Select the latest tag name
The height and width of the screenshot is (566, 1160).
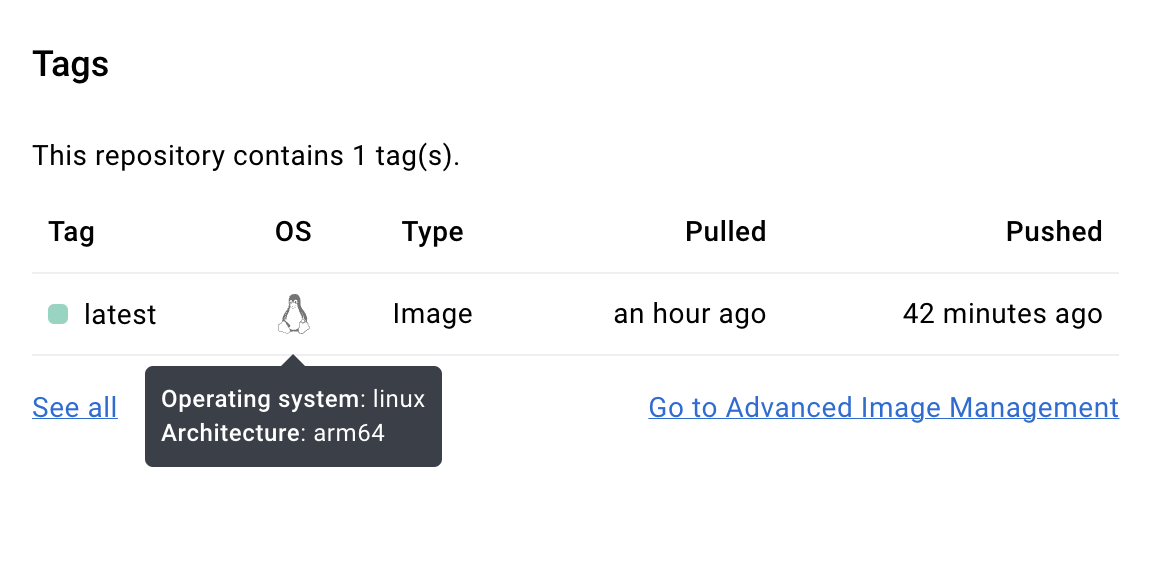(x=120, y=314)
